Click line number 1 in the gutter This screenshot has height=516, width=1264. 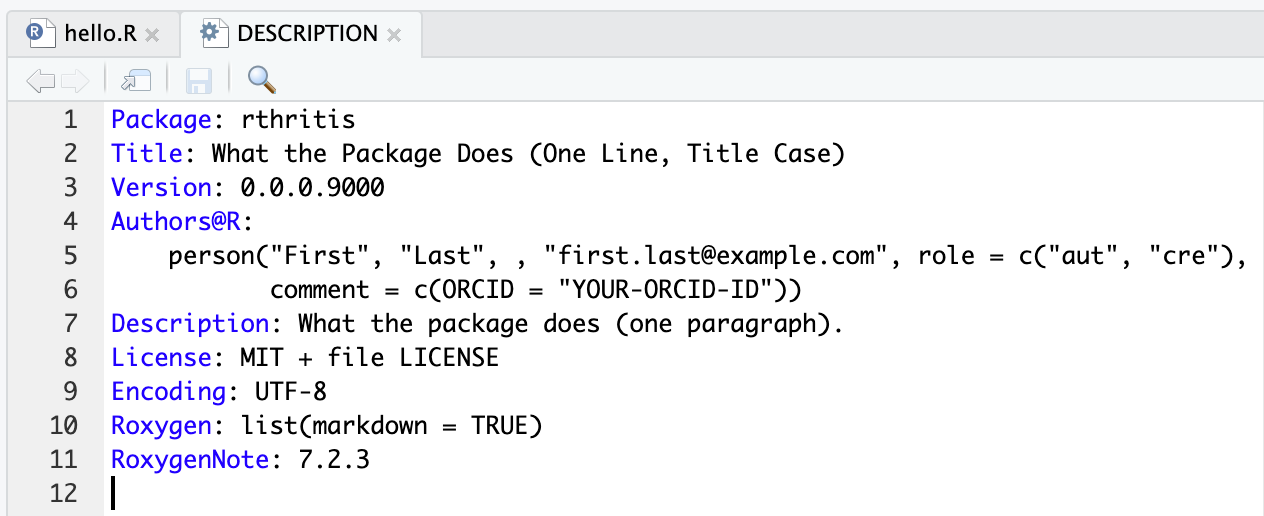[69, 120]
